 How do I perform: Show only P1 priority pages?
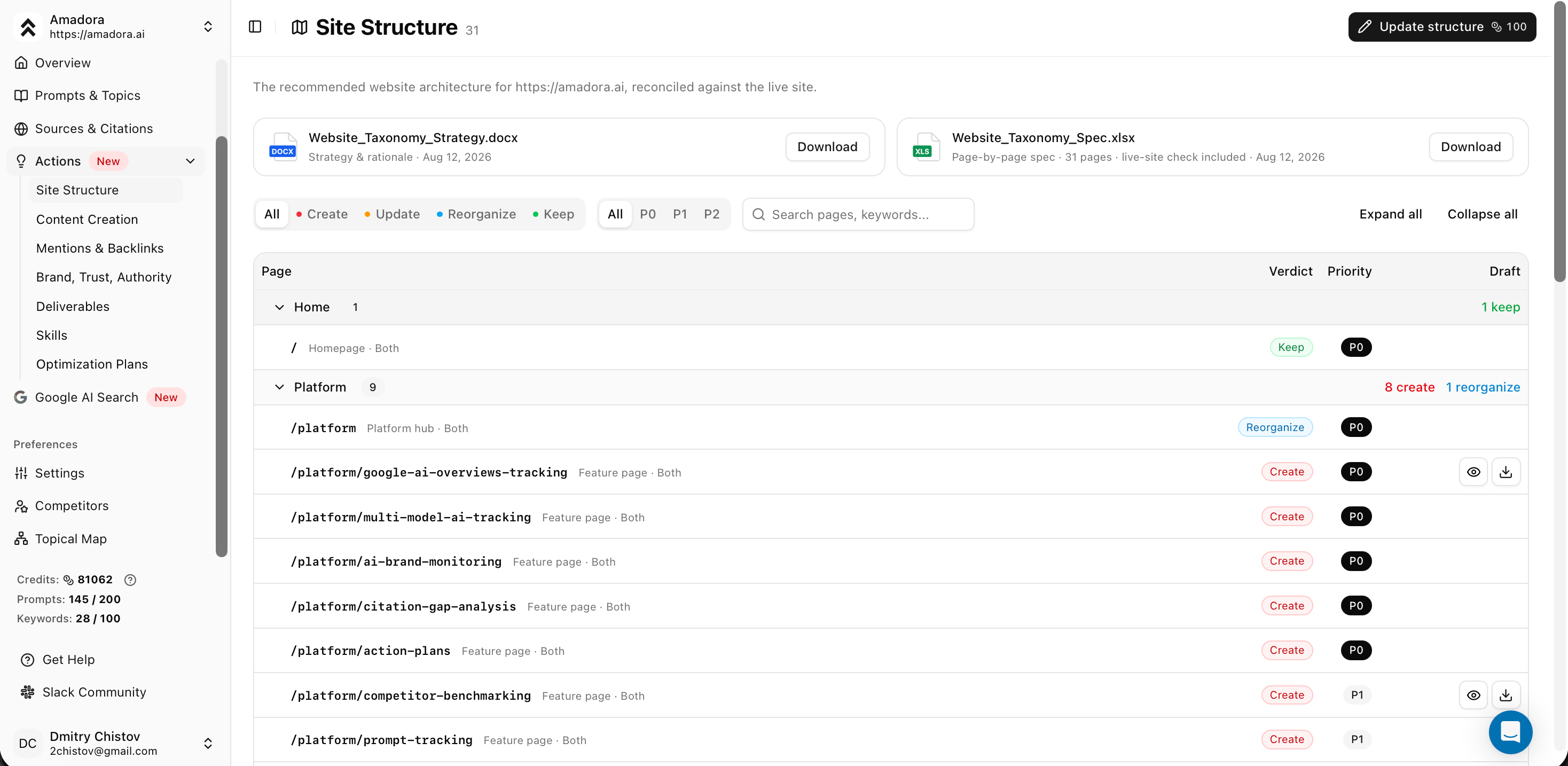(x=680, y=214)
